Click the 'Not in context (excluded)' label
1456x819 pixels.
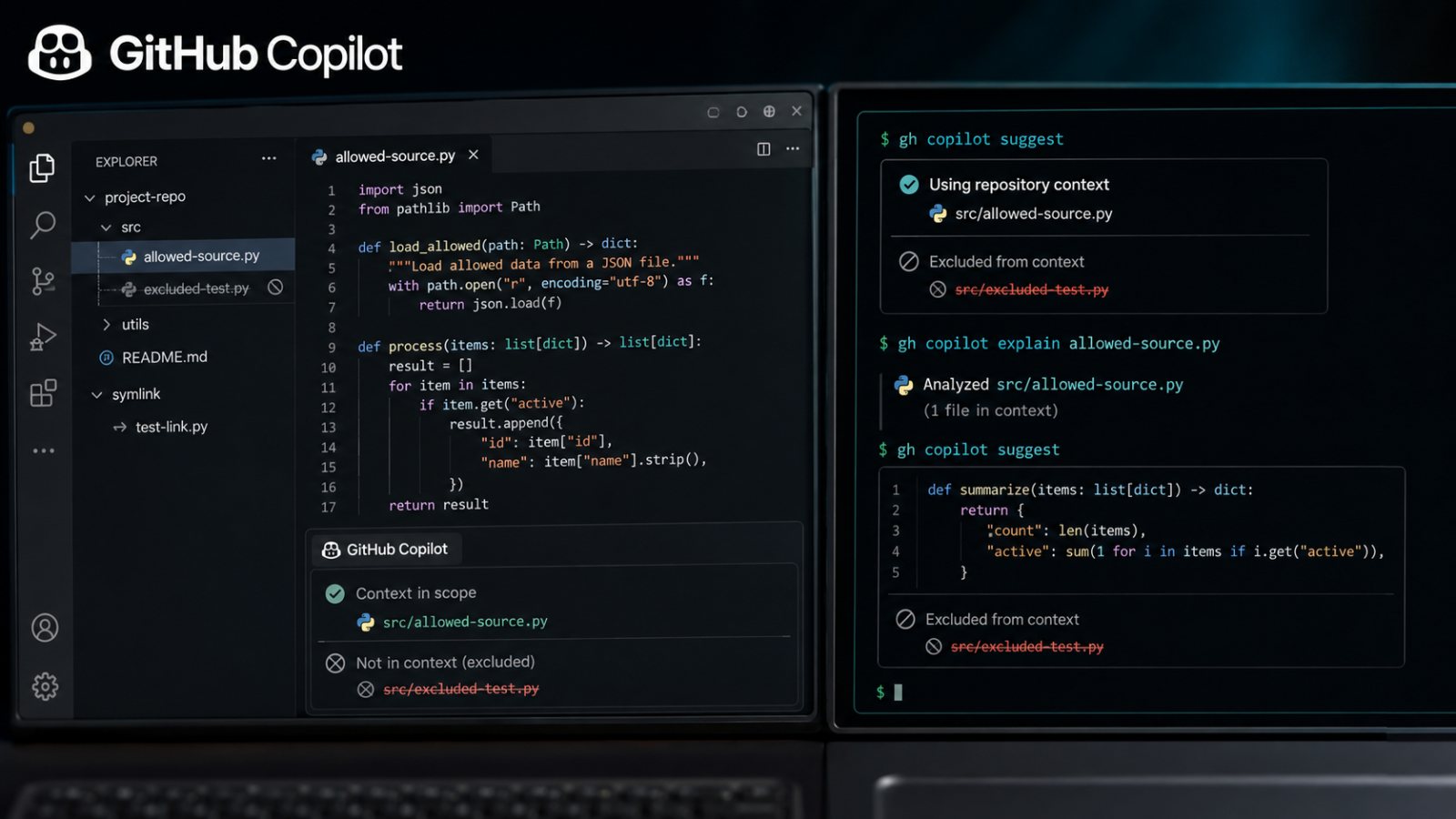[x=445, y=662]
